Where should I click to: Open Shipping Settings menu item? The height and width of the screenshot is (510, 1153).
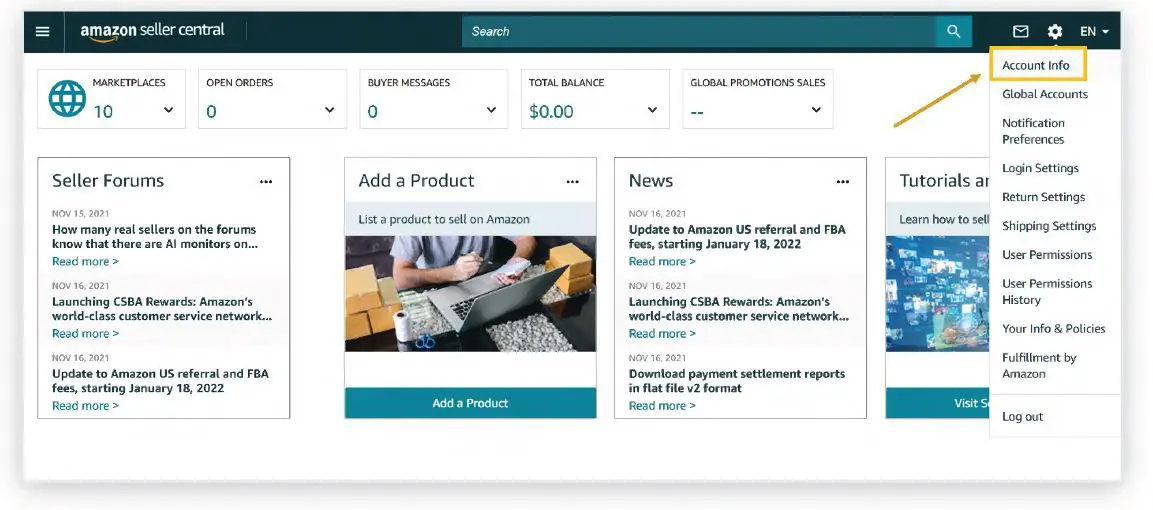(x=1049, y=226)
